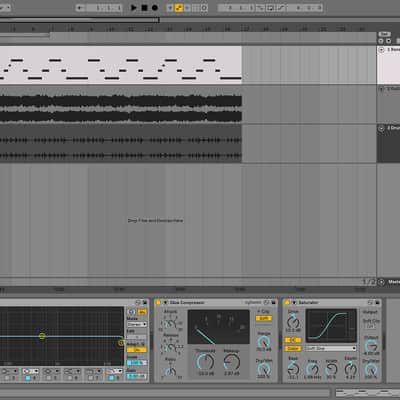Open the Saturator curve type dropdown
Viewport: 400px width, 400px height.
tap(331, 349)
